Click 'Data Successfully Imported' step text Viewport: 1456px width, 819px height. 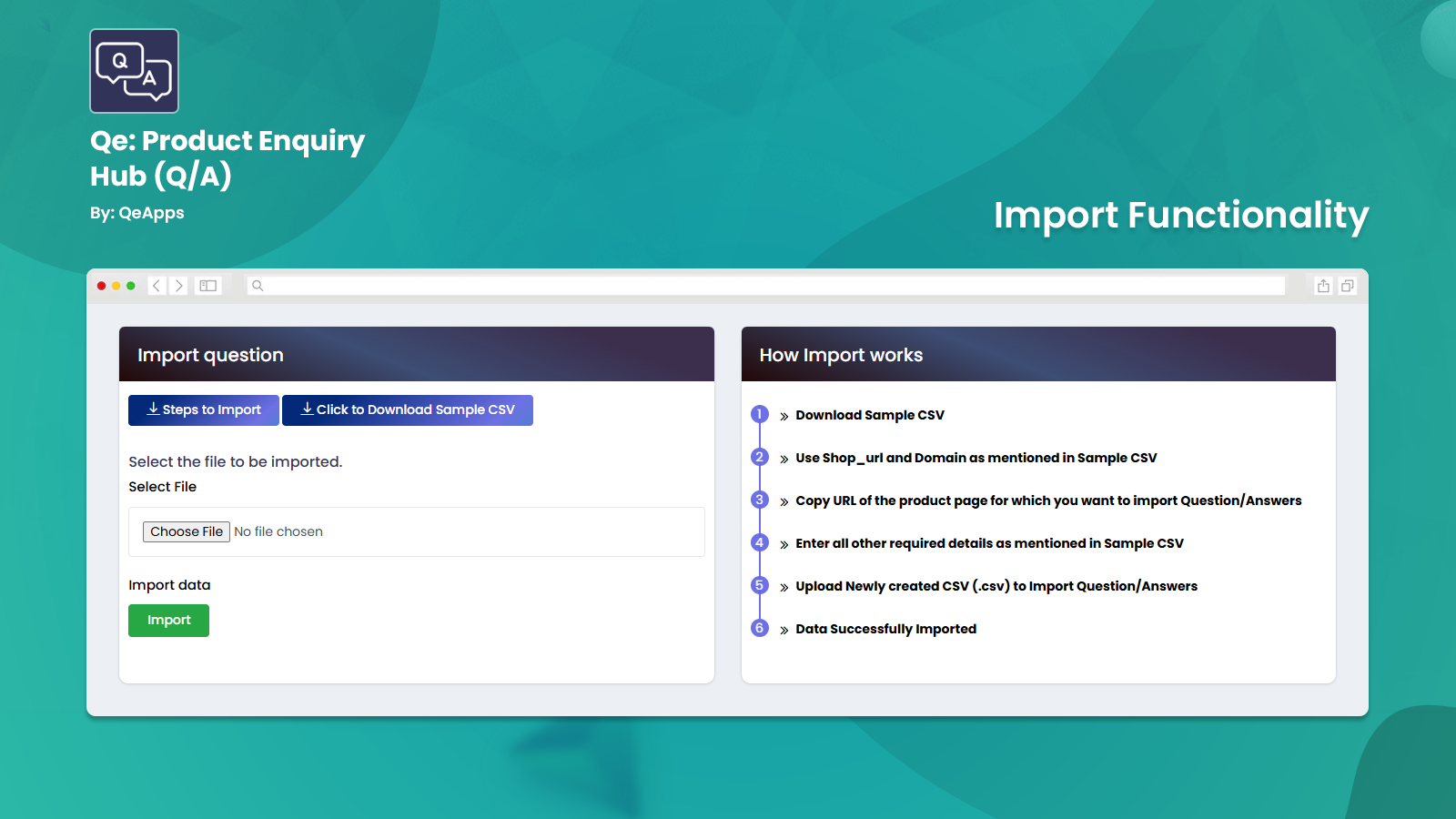tap(885, 629)
